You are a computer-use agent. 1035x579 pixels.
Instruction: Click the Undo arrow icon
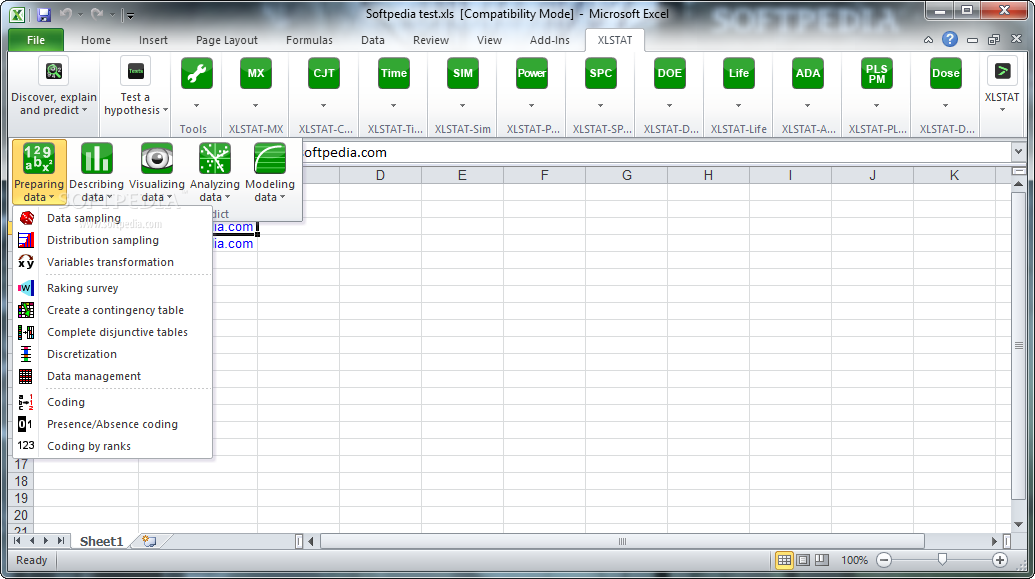click(x=65, y=14)
